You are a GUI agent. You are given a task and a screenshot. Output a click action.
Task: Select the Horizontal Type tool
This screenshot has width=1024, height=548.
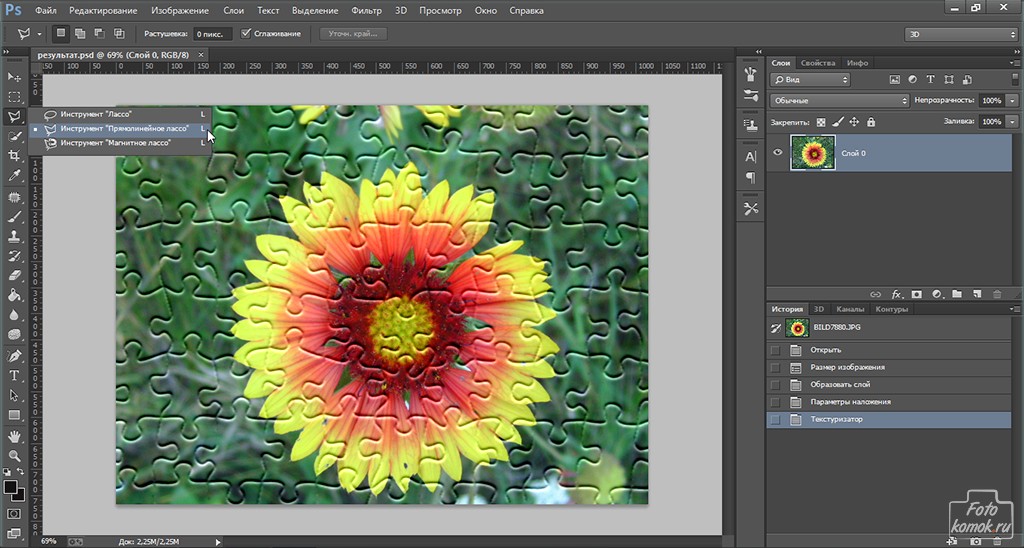coord(14,375)
